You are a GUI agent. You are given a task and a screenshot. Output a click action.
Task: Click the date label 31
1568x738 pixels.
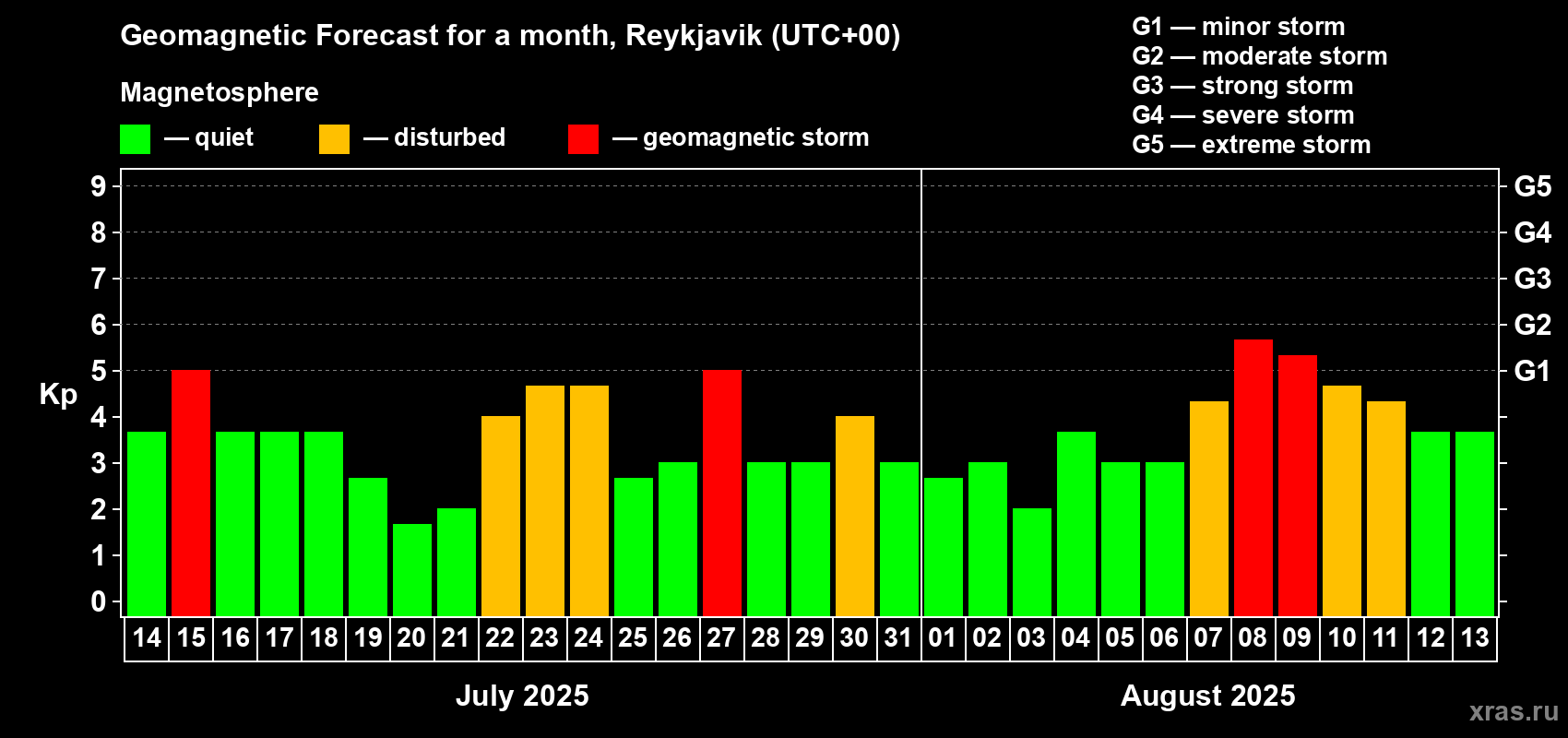898,637
